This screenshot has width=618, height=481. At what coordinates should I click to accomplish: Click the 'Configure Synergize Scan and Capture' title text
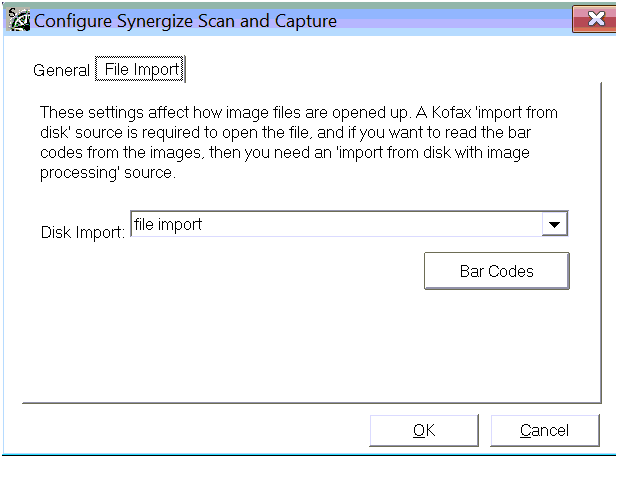[x=185, y=21]
